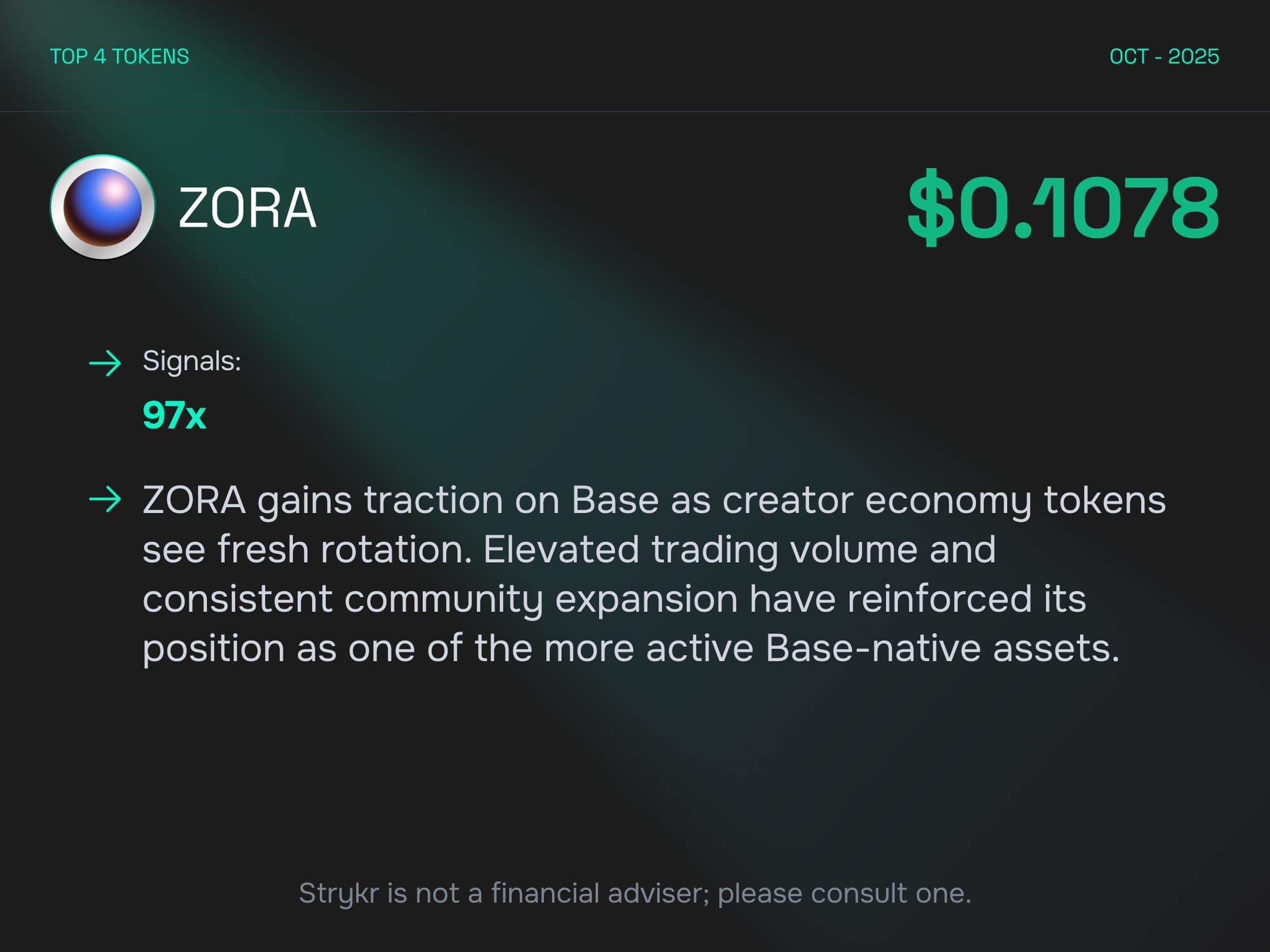Click the OCT - 2025 date label
Viewport: 1270px width, 952px height.
point(1164,56)
